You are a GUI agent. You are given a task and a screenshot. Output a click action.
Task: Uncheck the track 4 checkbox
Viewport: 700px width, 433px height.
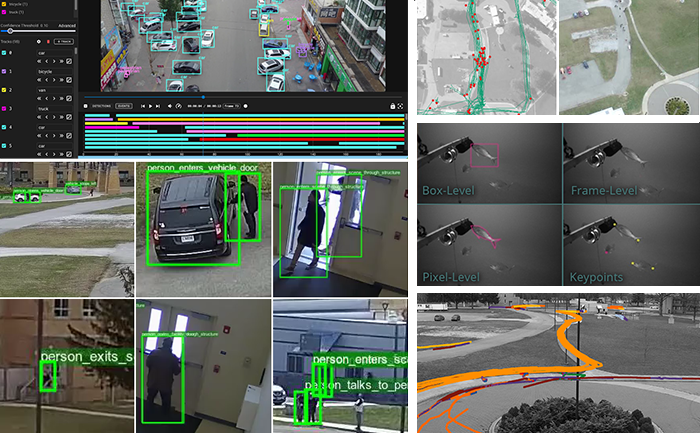tap(4, 127)
